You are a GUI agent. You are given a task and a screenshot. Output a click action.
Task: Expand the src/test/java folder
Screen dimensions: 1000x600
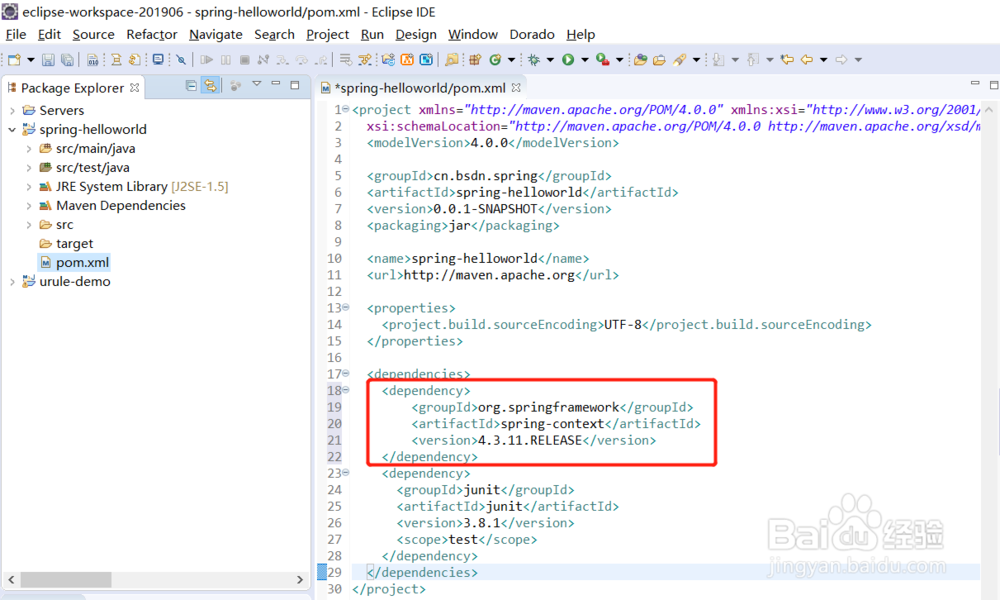[x=29, y=168]
